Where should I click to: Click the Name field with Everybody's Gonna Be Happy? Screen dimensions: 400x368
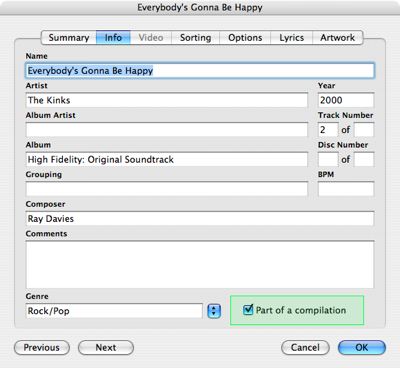[200, 71]
